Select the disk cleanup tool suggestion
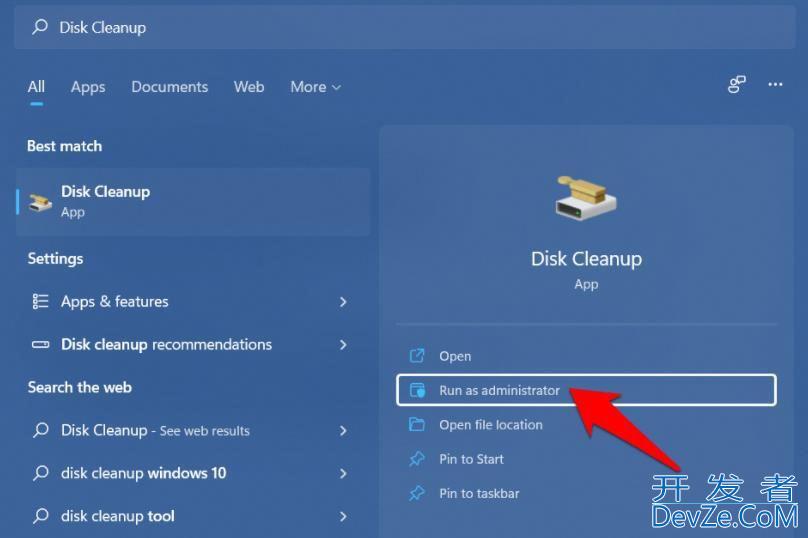This screenshot has height=538, width=808. click(x=193, y=516)
